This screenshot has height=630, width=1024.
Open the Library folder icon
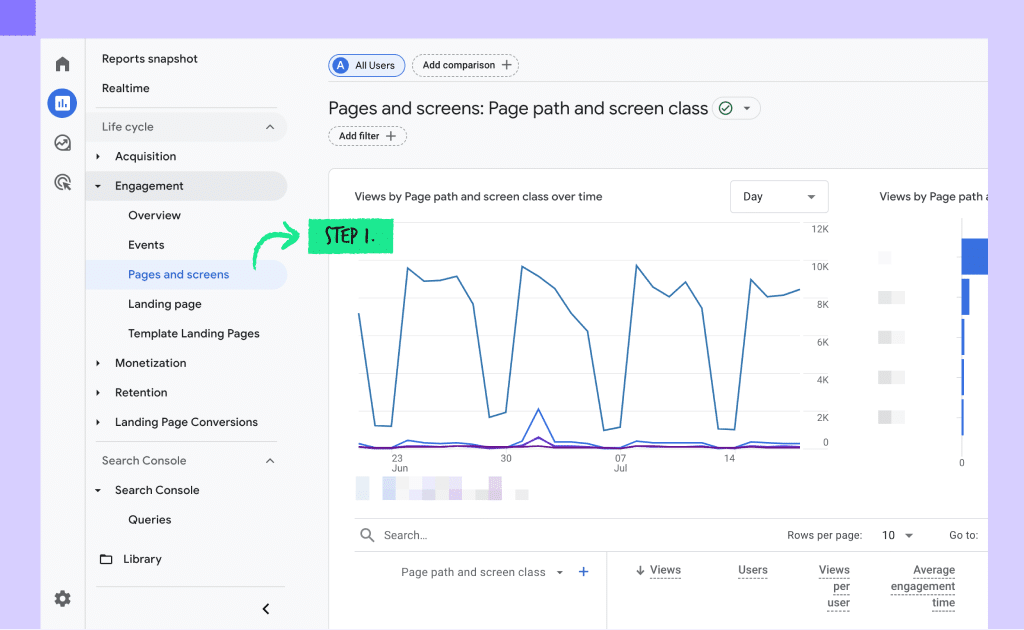106,559
